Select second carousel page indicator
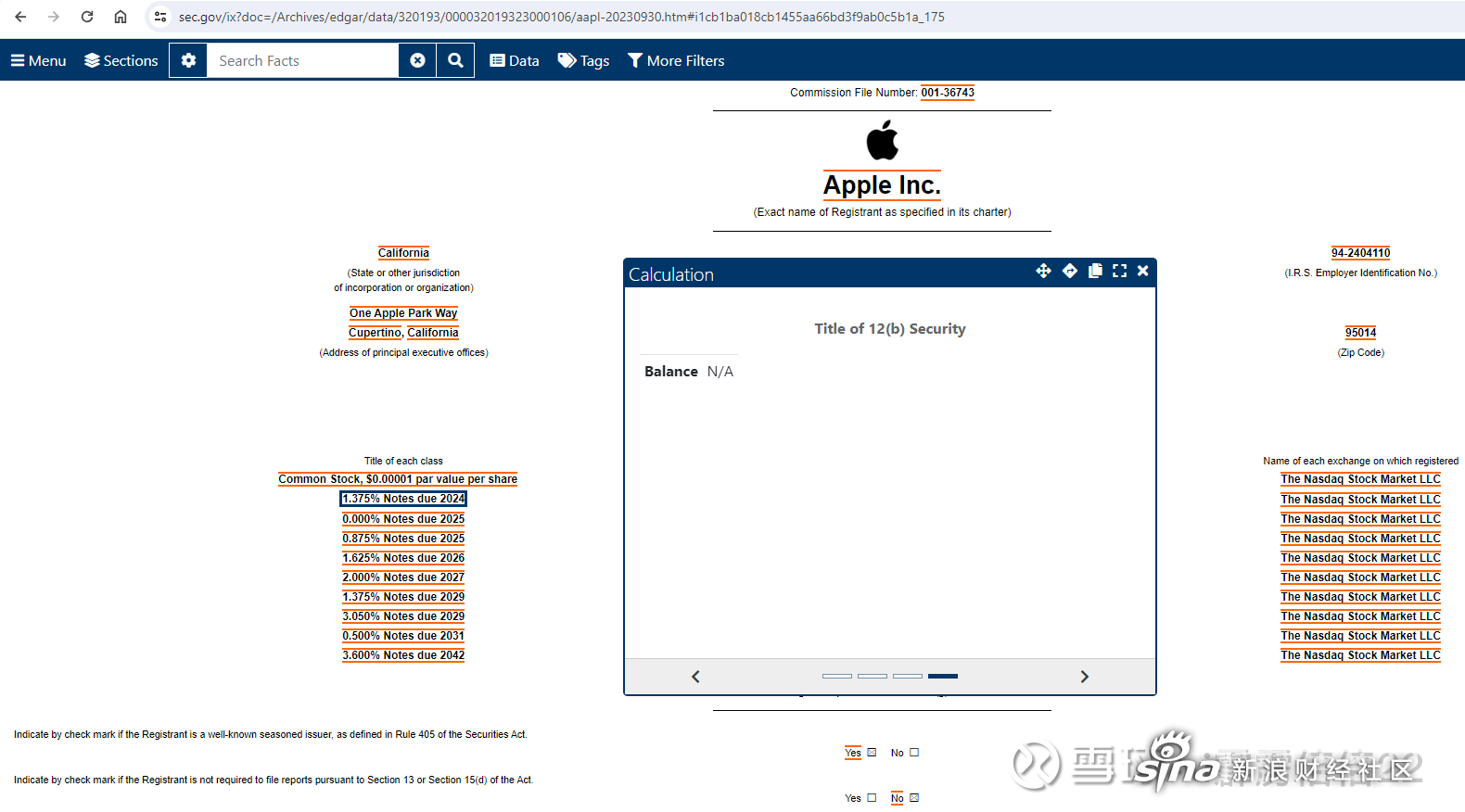This screenshot has height=812, width=1465. pyautogui.click(x=873, y=676)
